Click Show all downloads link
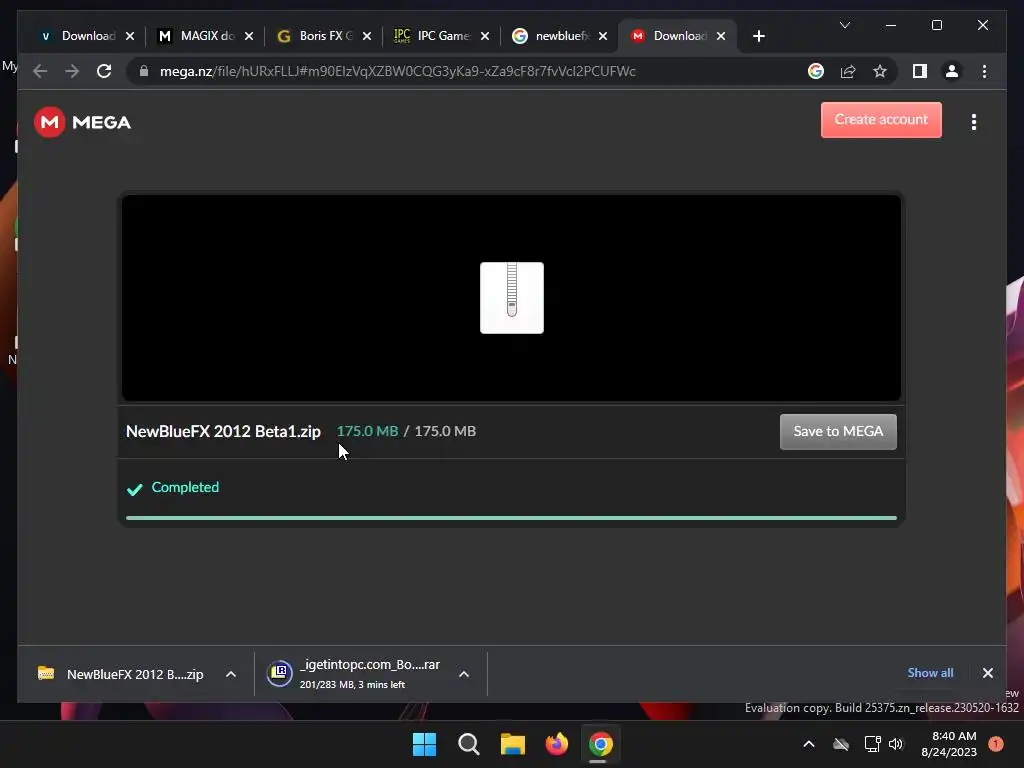Viewport: 1024px width, 768px height. click(930, 673)
